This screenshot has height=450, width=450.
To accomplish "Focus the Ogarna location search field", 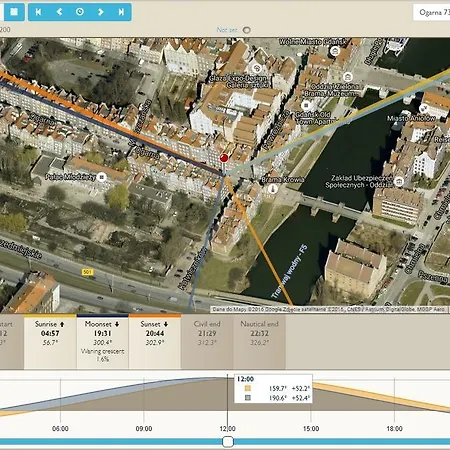I will (x=432, y=13).
